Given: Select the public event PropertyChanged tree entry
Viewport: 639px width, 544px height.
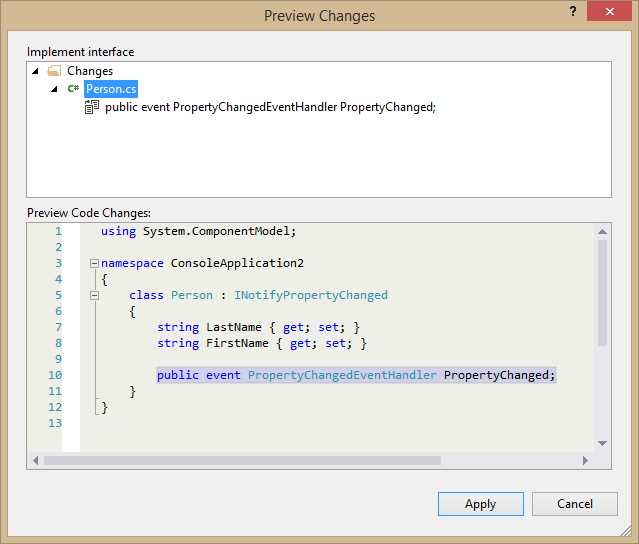Looking at the screenshot, I should click(270, 107).
